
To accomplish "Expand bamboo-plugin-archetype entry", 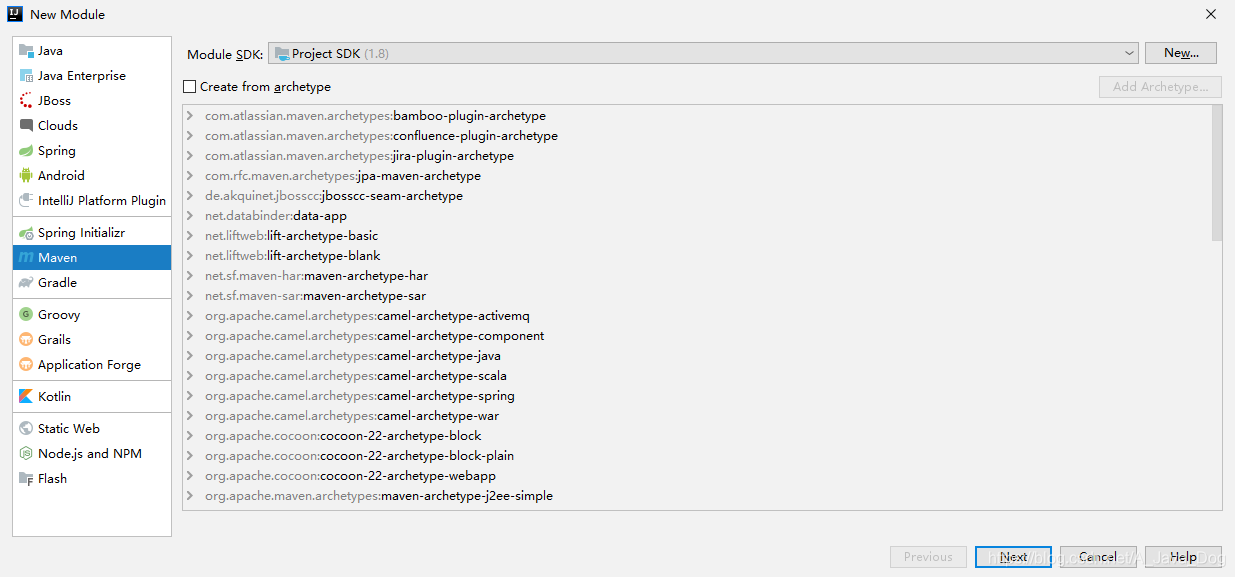I will click(190, 116).
